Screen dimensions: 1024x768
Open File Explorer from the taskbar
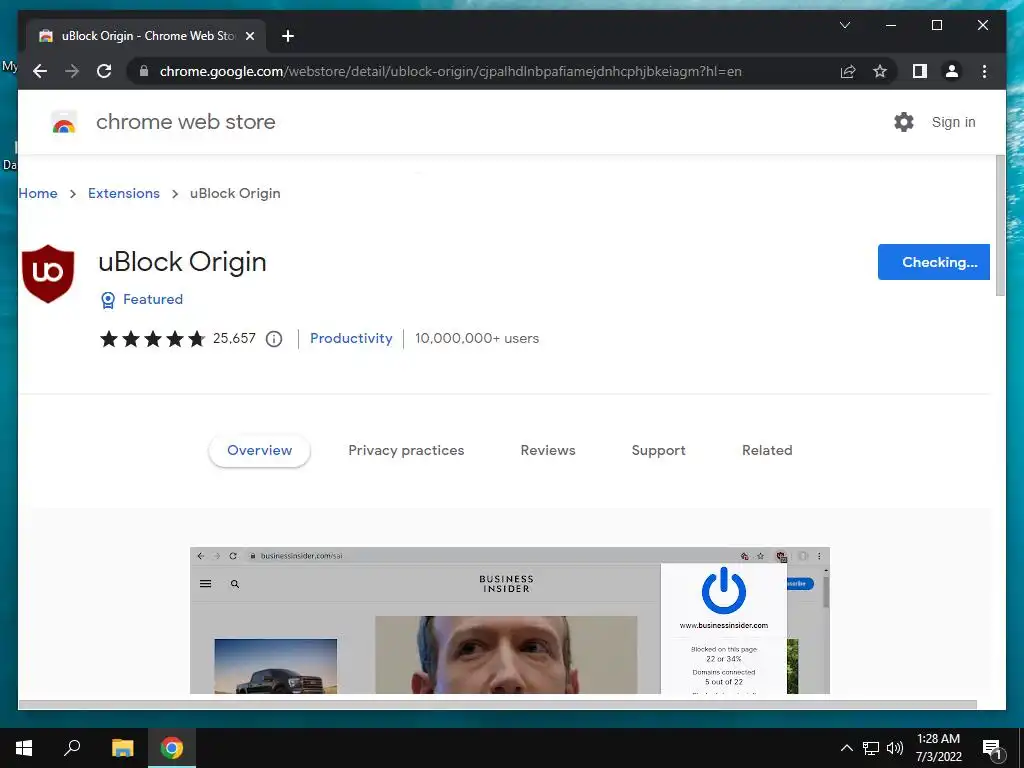(122, 748)
